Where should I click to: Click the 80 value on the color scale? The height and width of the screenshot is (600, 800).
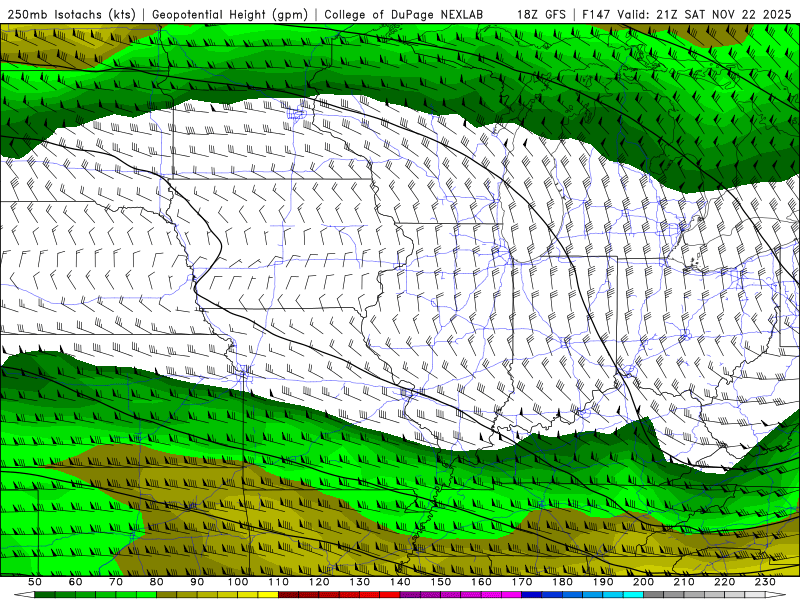tap(157, 582)
